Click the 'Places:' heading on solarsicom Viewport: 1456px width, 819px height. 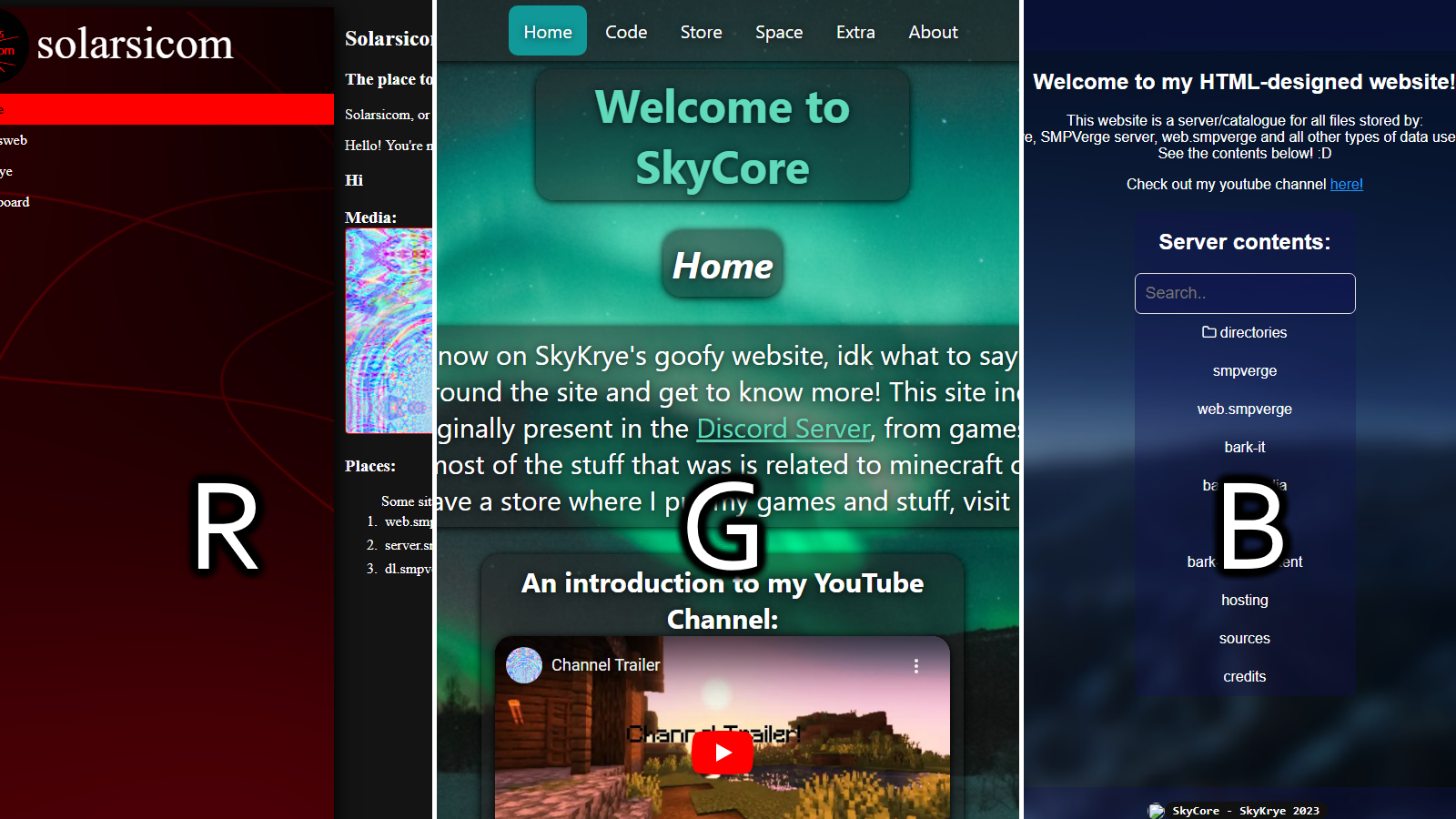point(370,466)
